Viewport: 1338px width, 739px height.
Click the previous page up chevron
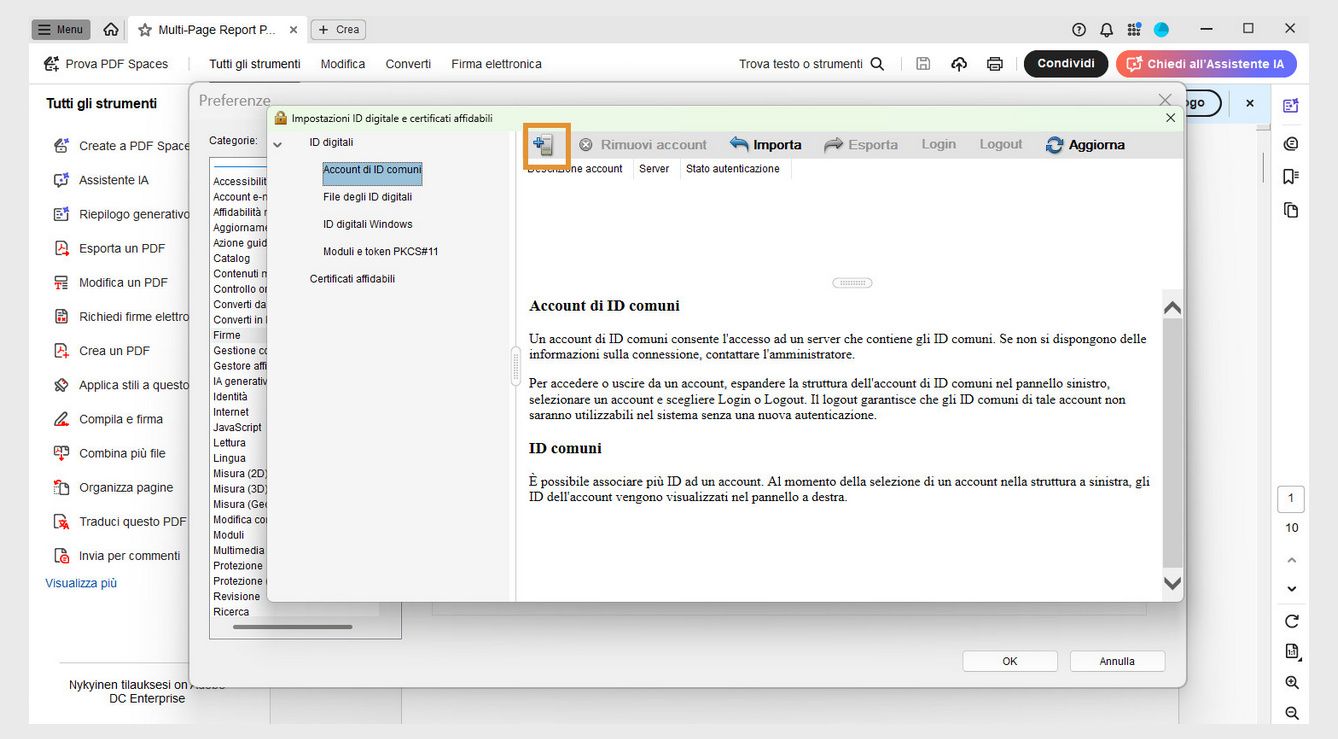pos(1291,559)
